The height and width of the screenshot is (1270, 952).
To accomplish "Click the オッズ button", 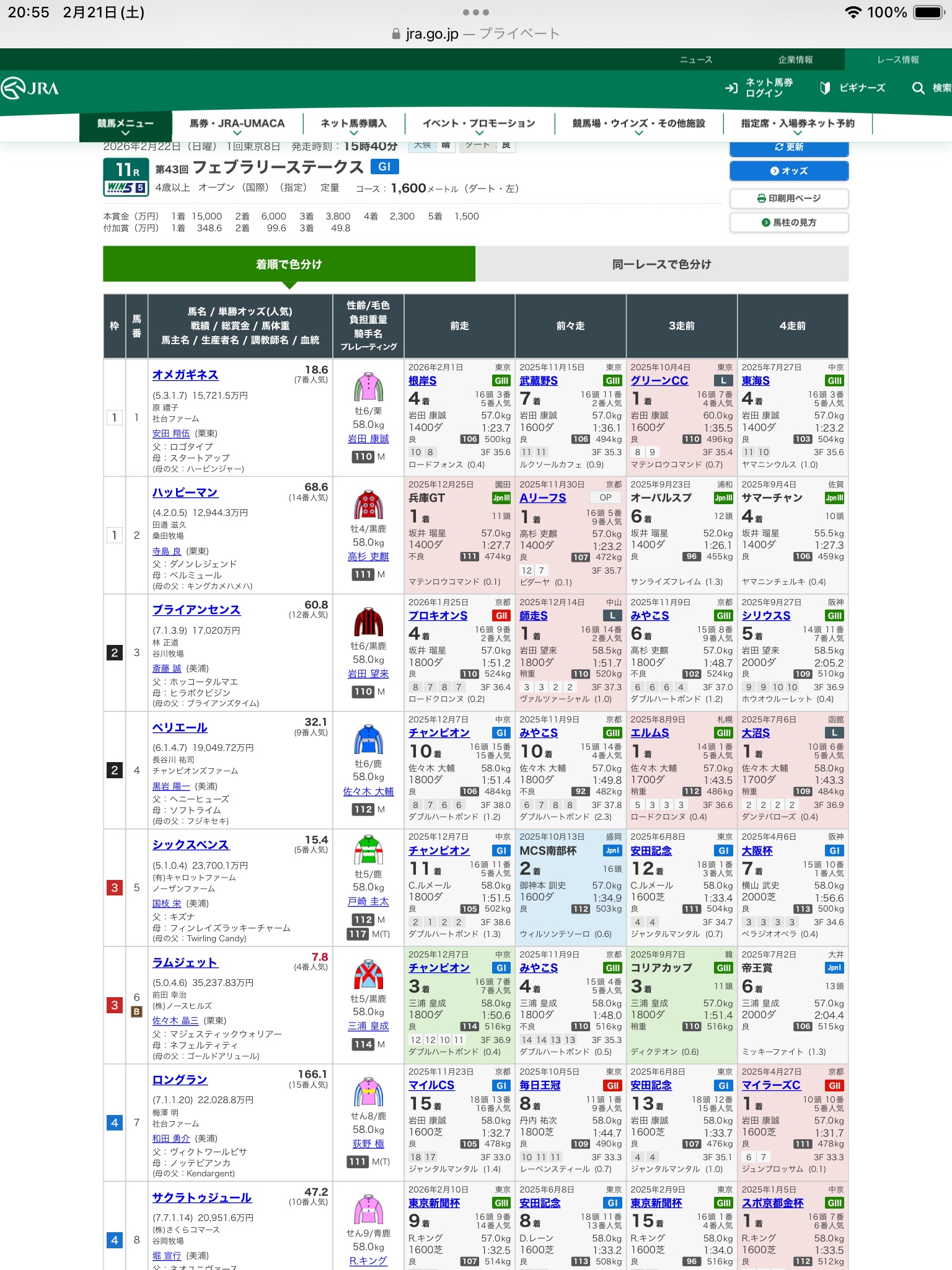I will click(x=789, y=171).
